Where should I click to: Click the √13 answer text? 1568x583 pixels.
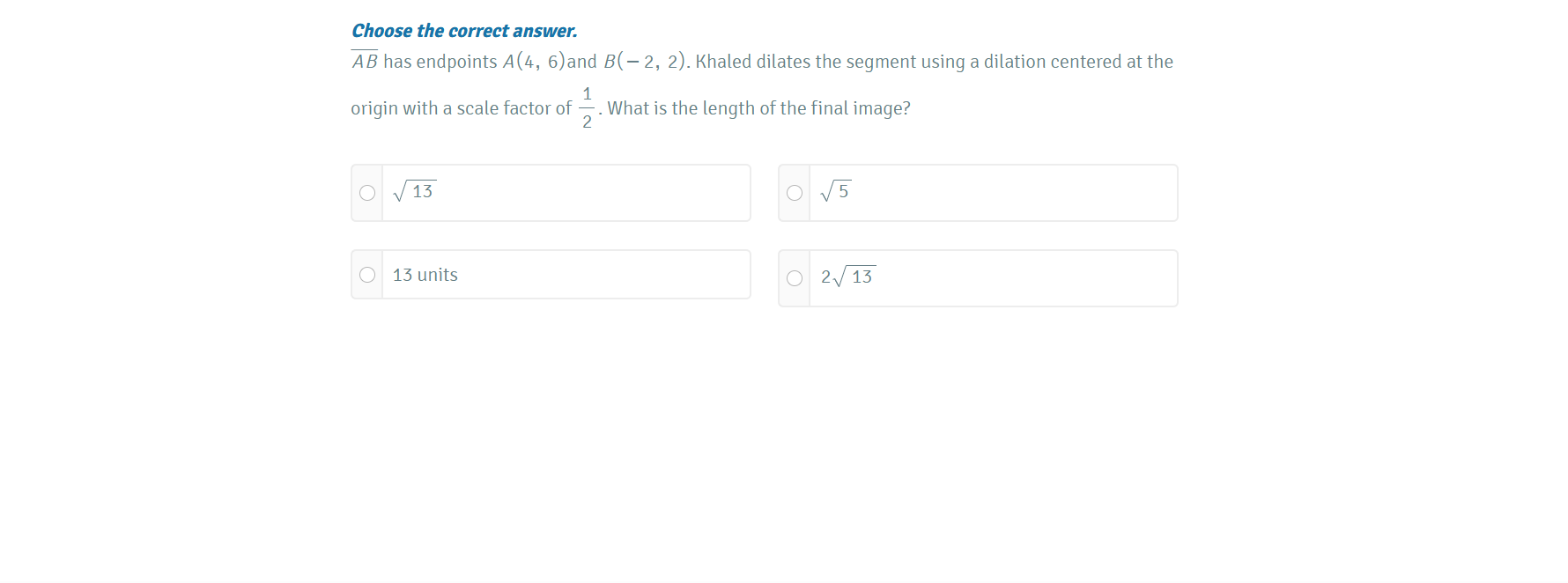click(415, 191)
